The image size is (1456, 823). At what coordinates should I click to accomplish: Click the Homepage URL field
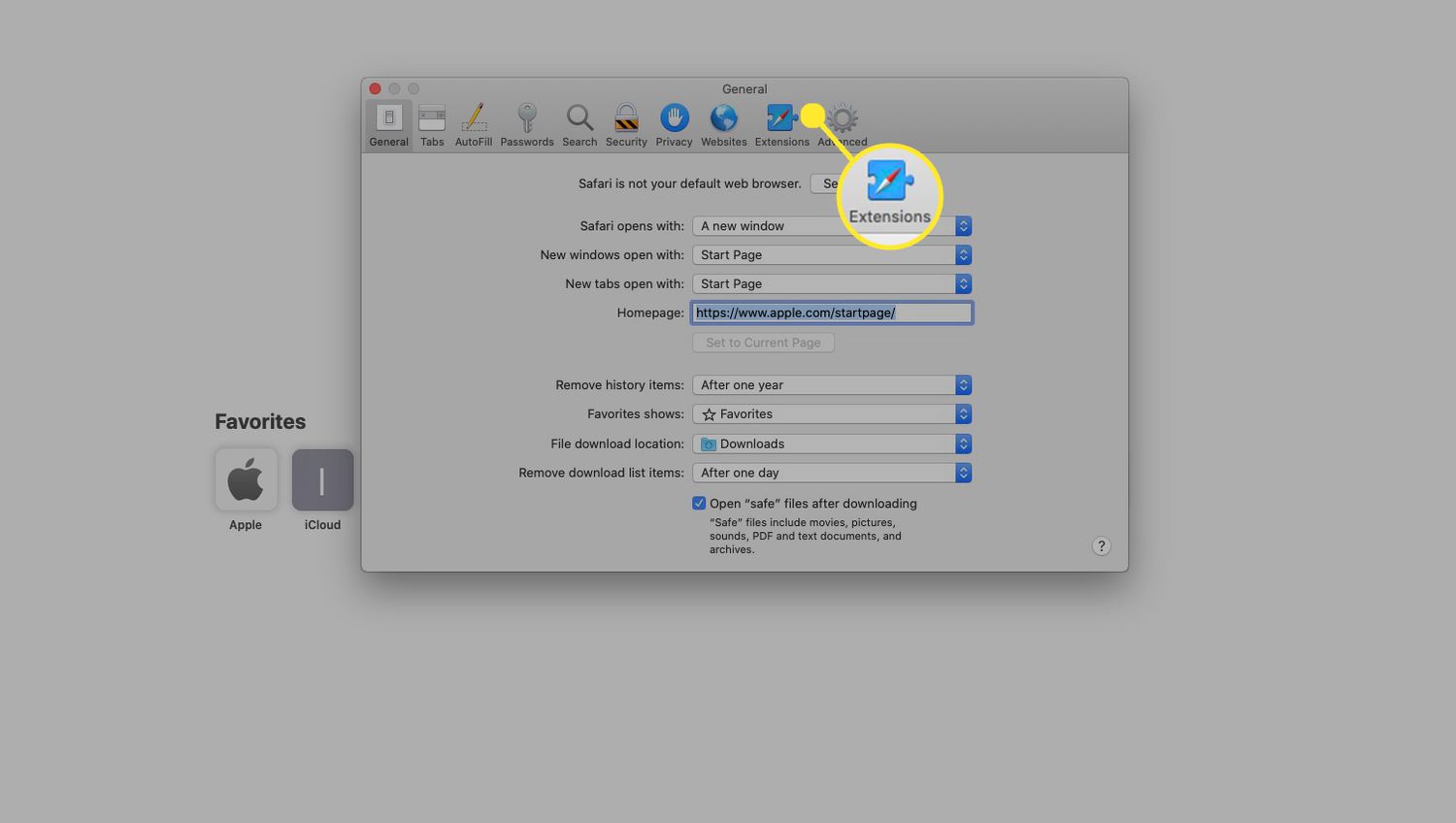tap(832, 313)
